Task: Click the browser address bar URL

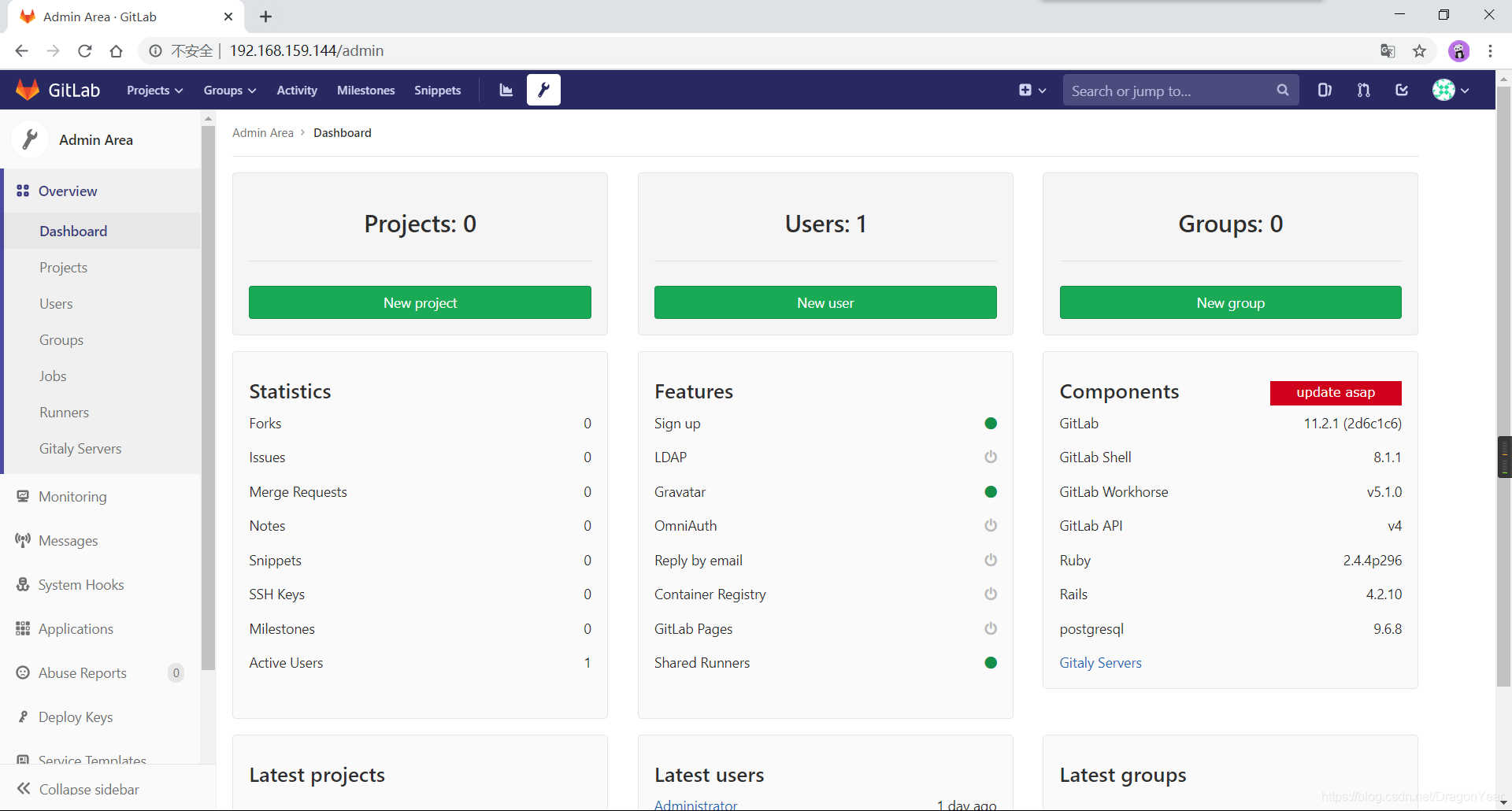Action: click(x=306, y=50)
